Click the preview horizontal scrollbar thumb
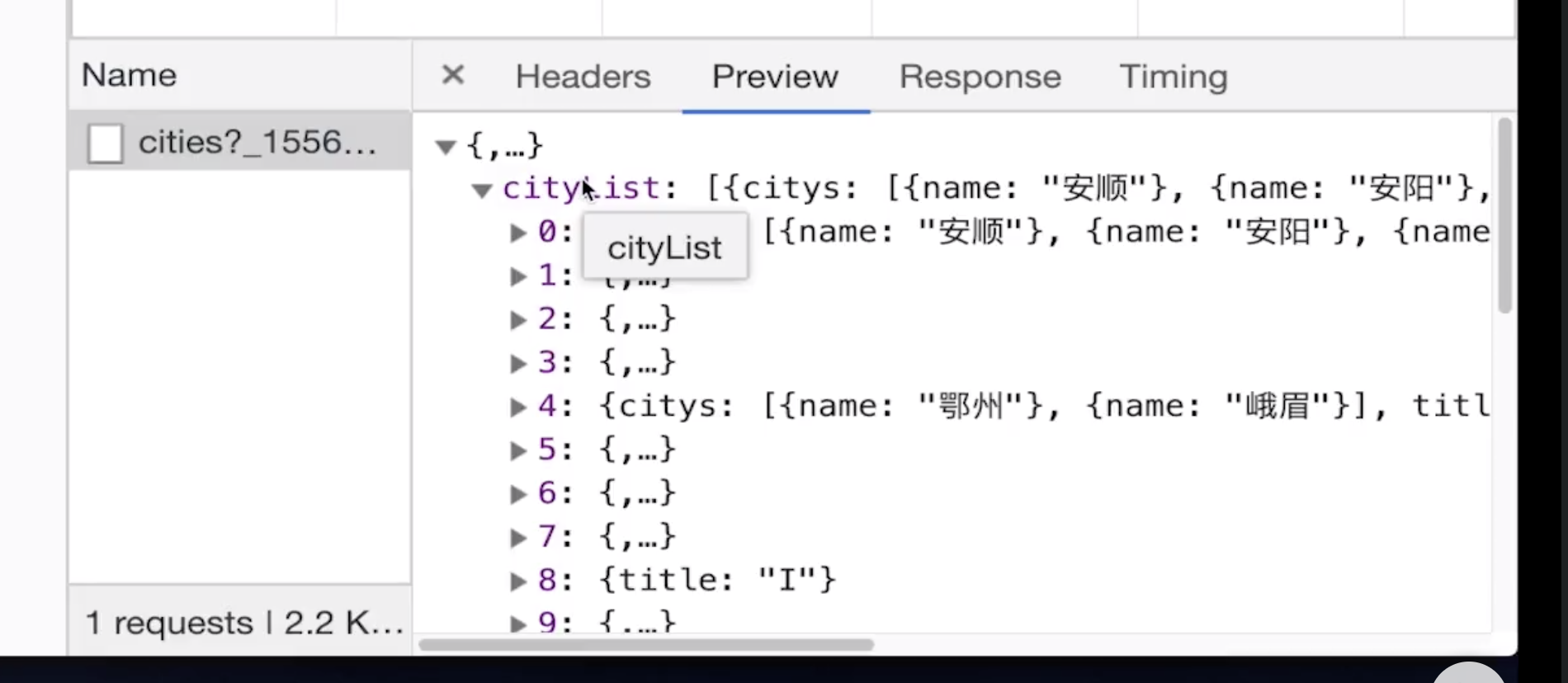Screen dimensions: 1568x683 [x=646, y=644]
